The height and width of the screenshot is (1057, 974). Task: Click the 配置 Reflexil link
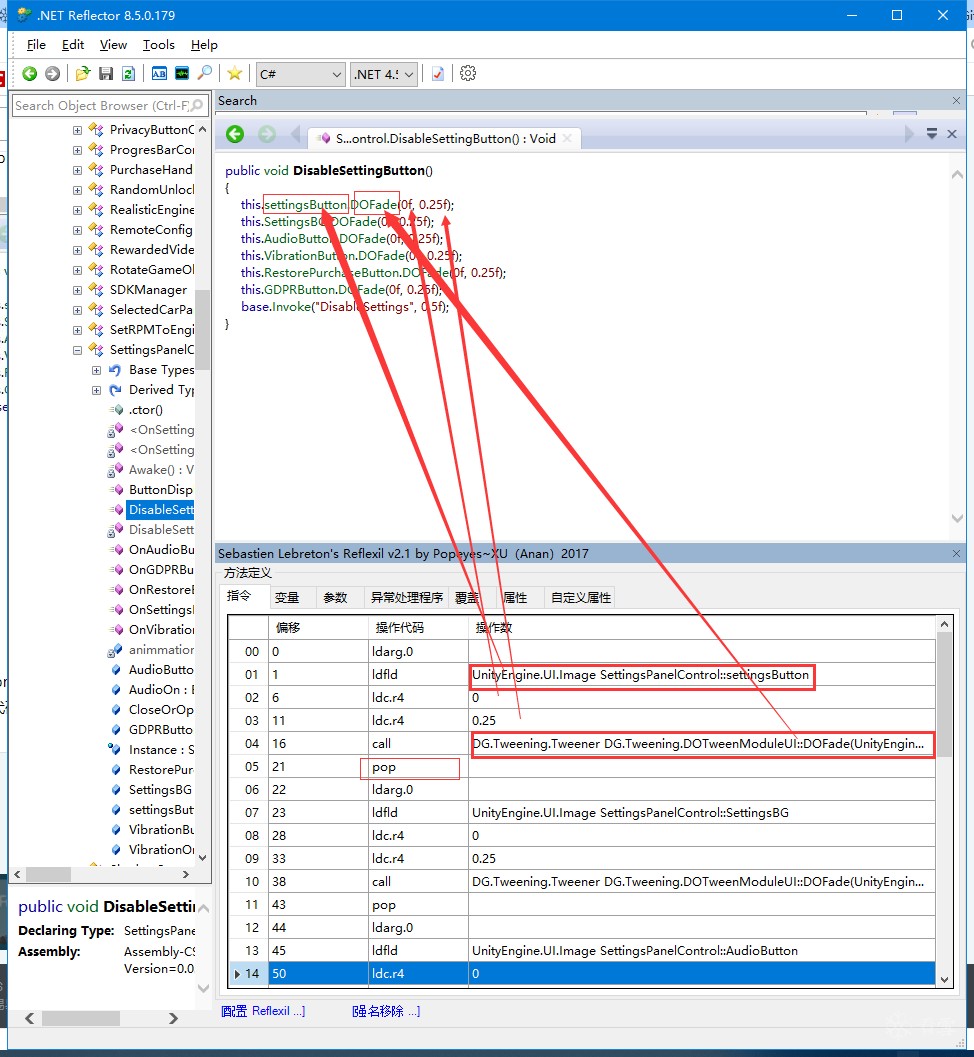[263, 1010]
